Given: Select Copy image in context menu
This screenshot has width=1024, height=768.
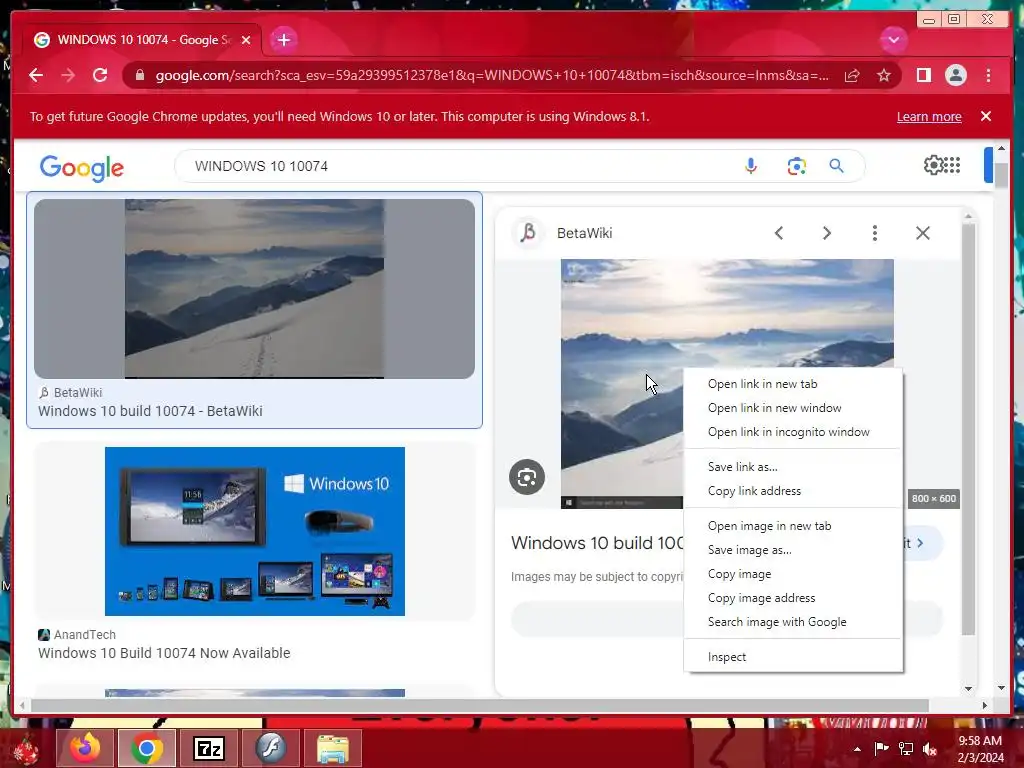Looking at the screenshot, I should (739, 574).
